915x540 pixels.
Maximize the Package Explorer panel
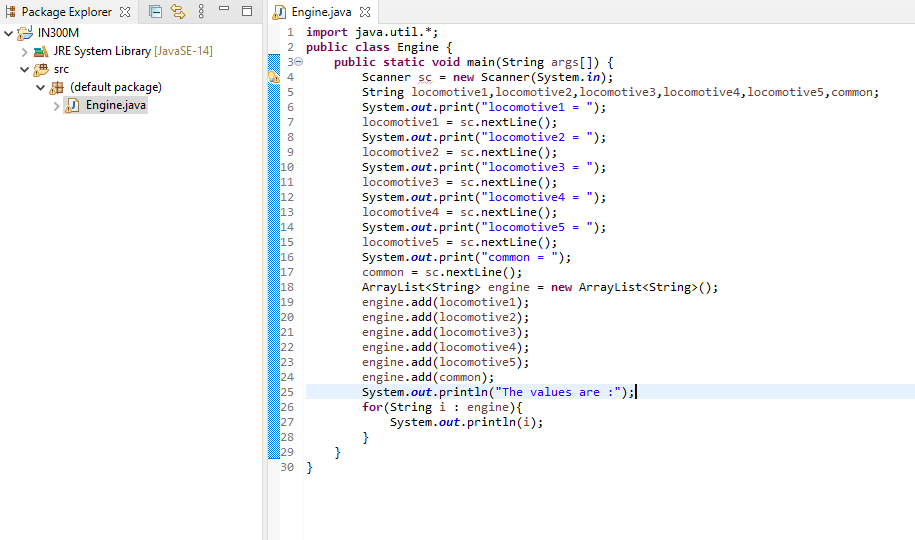tap(247, 11)
